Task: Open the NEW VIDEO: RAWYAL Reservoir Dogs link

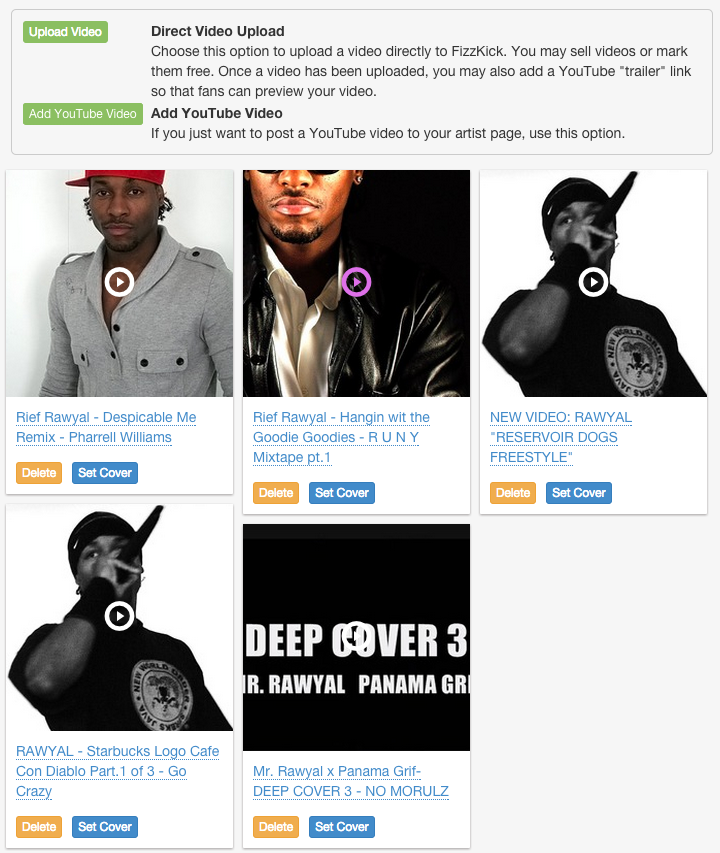Action: click(561, 437)
